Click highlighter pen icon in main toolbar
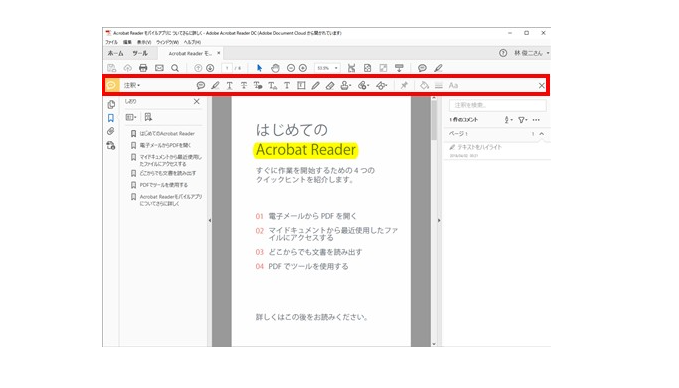The height and width of the screenshot is (388, 679). coord(438,68)
